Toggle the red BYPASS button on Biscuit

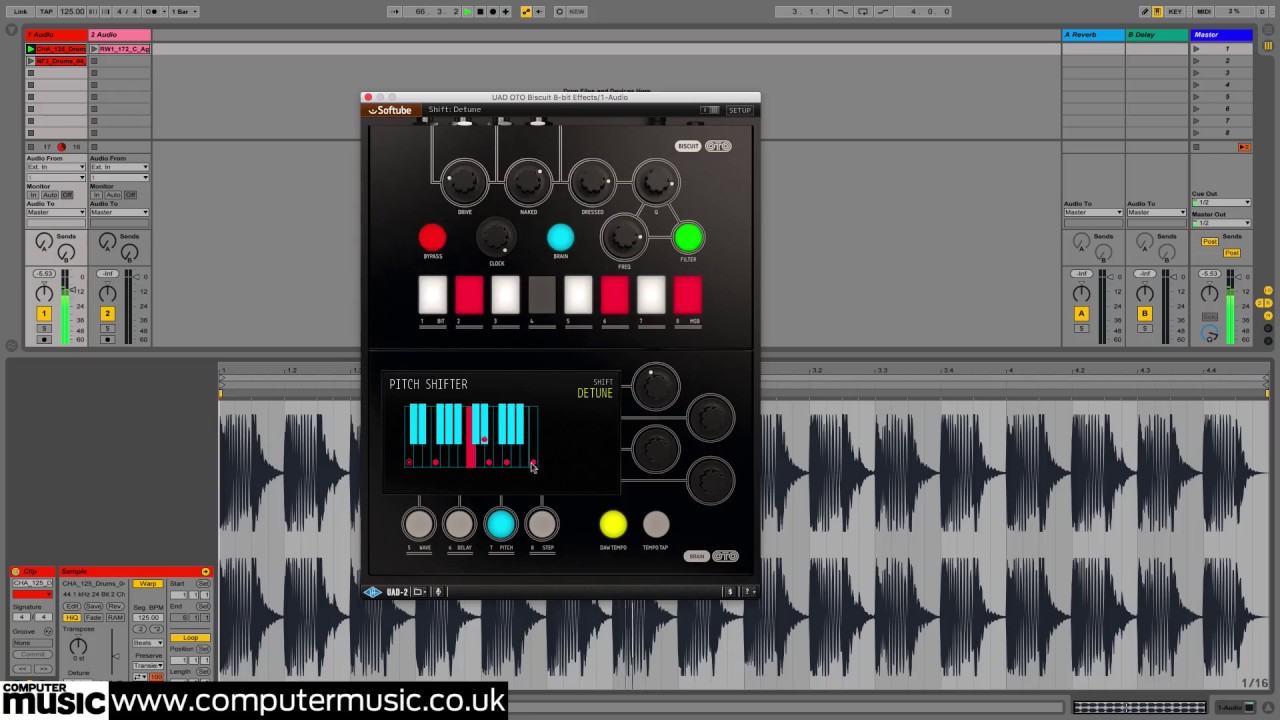pos(432,238)
